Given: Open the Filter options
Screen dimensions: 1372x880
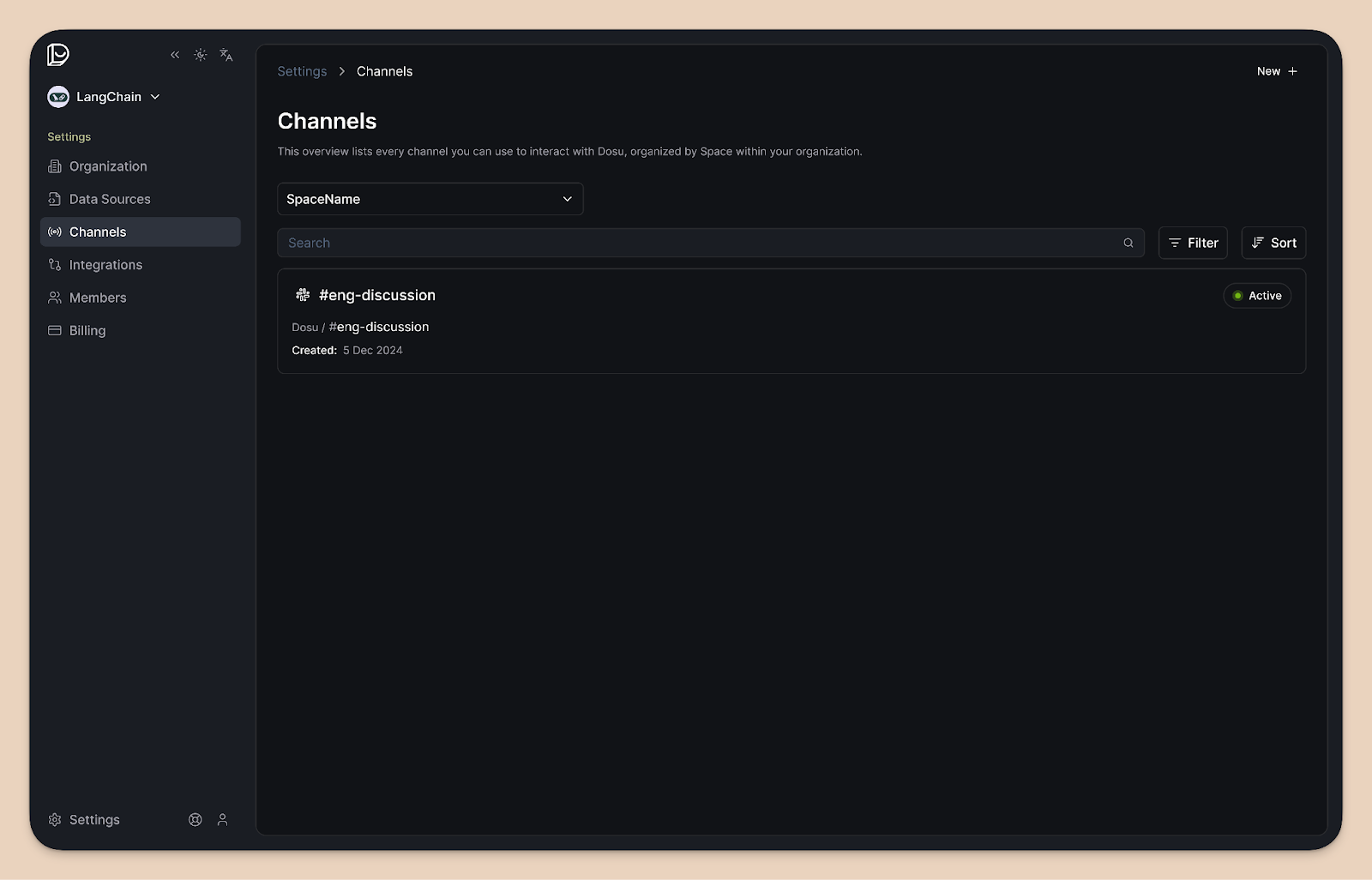Looking at the screenshot, I should [1193, 244].
